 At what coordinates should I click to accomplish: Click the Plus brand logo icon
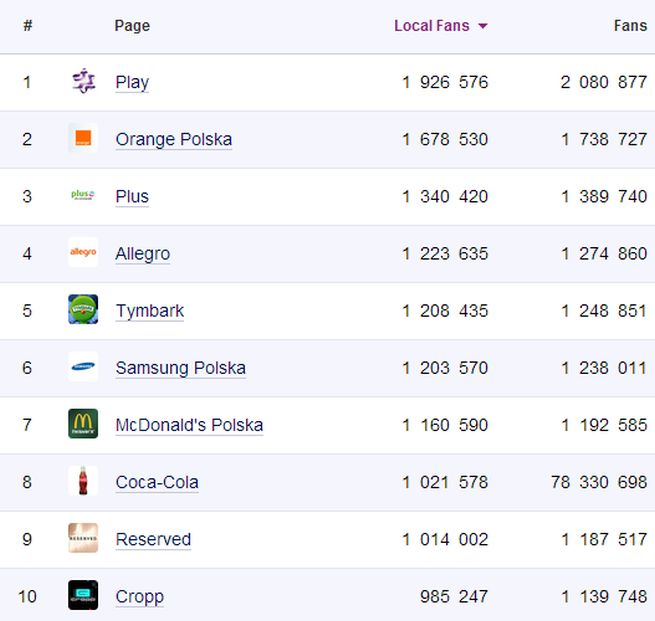(x=83, y=196)
